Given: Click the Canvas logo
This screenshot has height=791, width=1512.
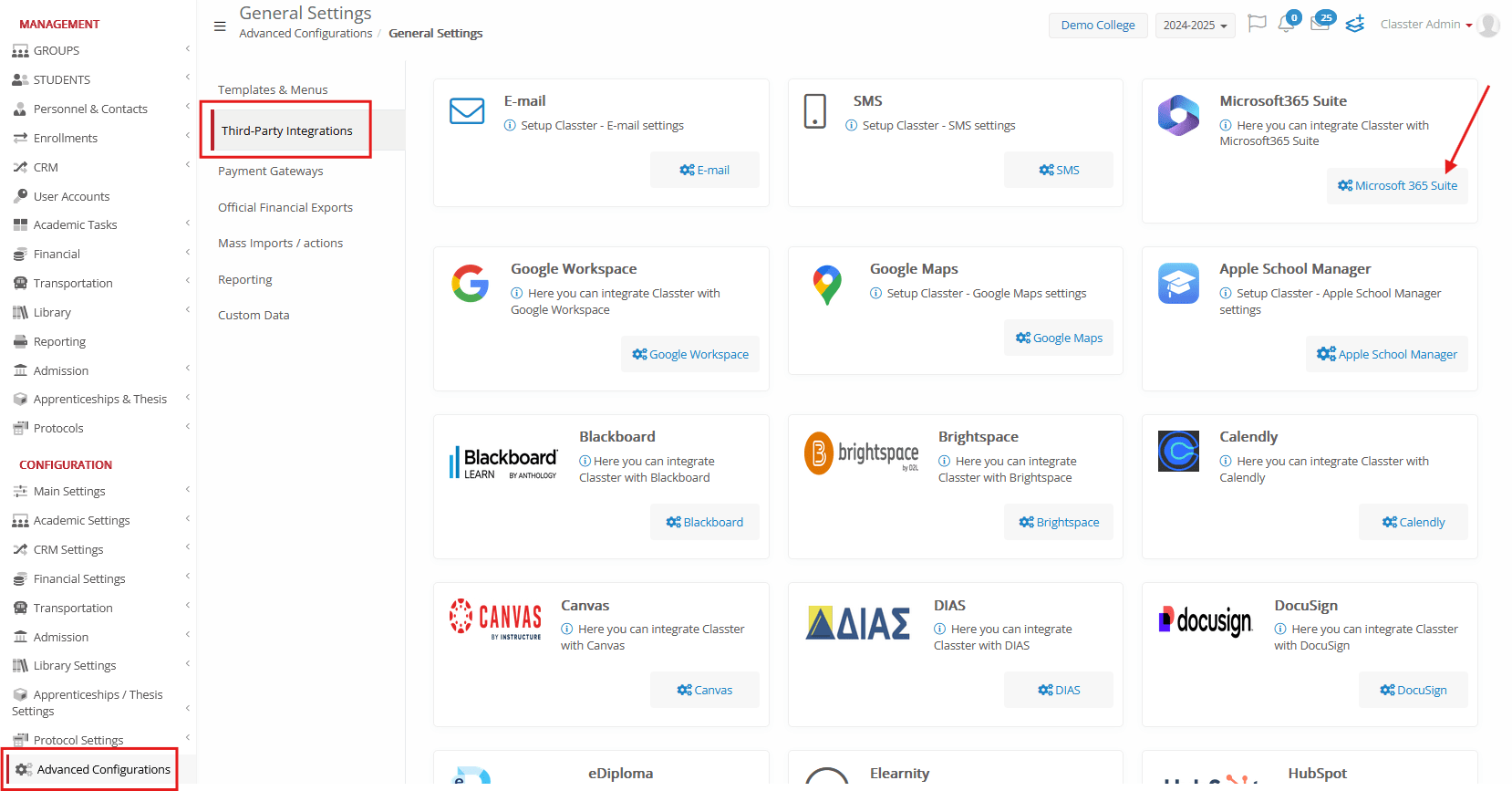Looking at the screenshot, I should 495,619.
